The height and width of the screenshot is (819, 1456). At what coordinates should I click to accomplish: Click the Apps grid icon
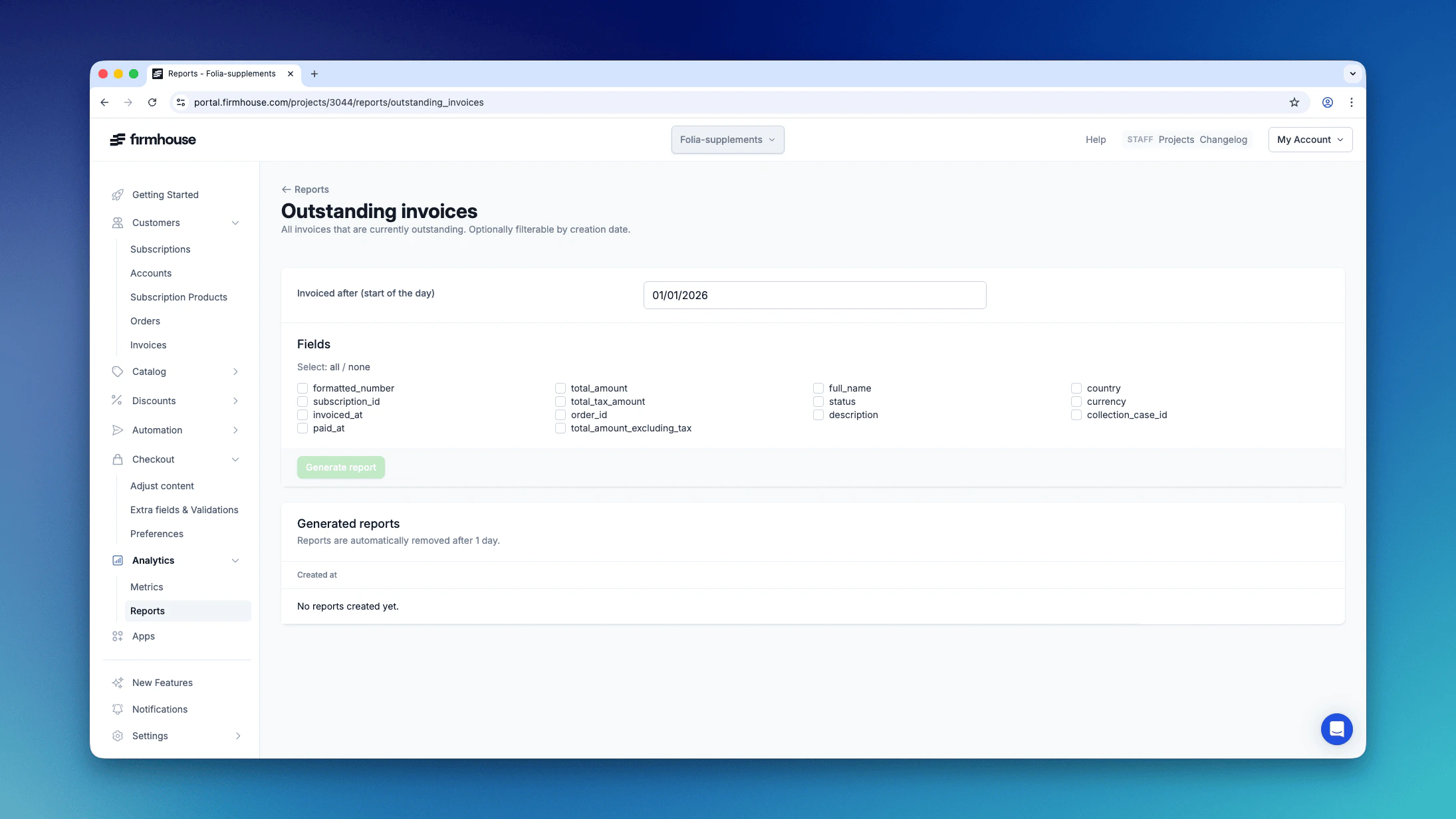point(118,636)
